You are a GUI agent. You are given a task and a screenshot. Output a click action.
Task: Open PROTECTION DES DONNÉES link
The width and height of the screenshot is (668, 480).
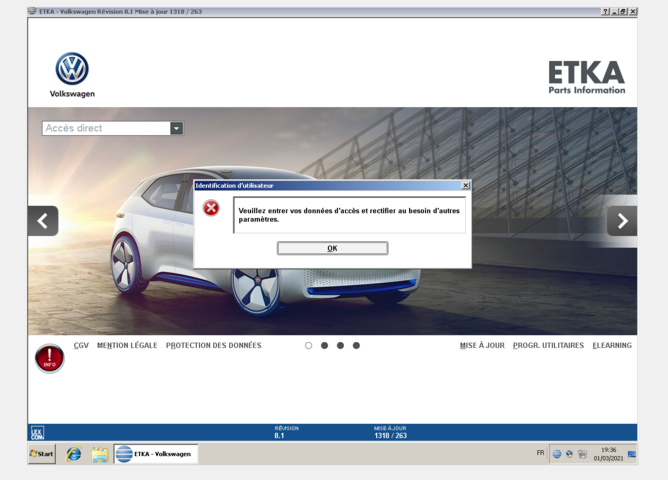pyautogui.click(x=213, y=345)
